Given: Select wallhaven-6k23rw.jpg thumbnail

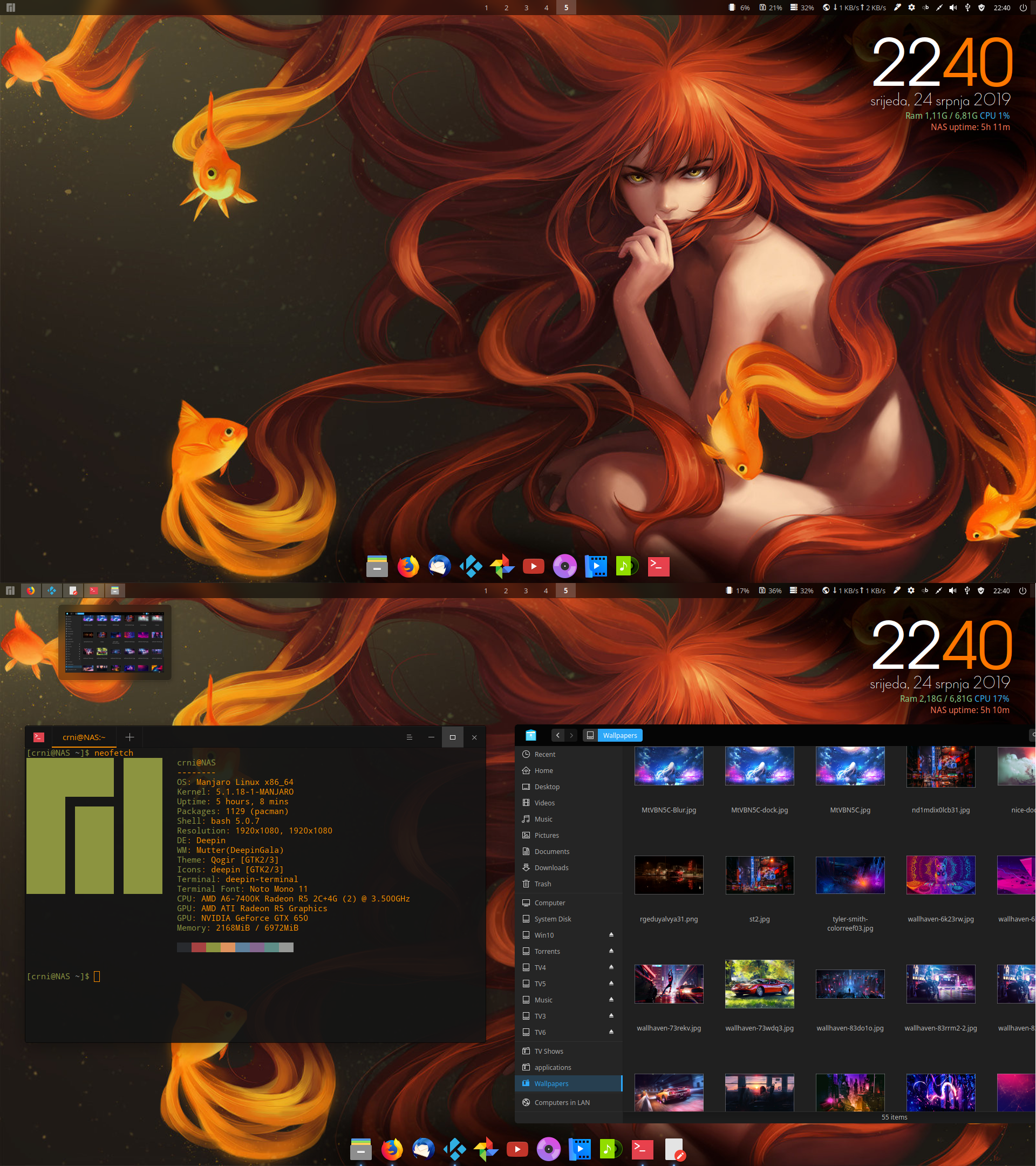Looking at the screenshot, I should pyautogui.click(x=941, y=875).
